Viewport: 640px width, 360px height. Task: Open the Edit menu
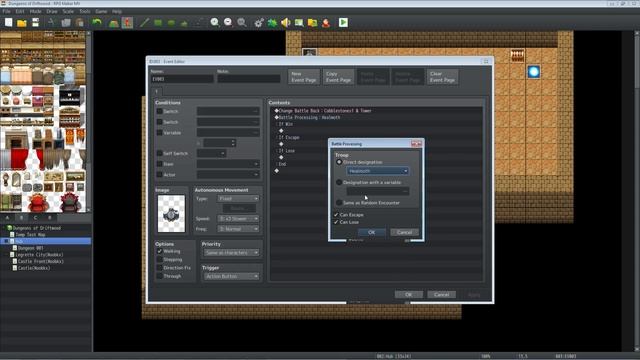tap(20, 11)
